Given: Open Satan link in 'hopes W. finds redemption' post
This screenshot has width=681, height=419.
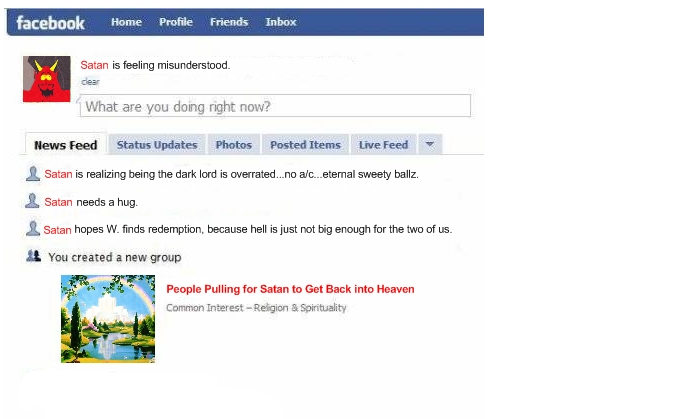Looking at the screenshot, I should (57, 230).
